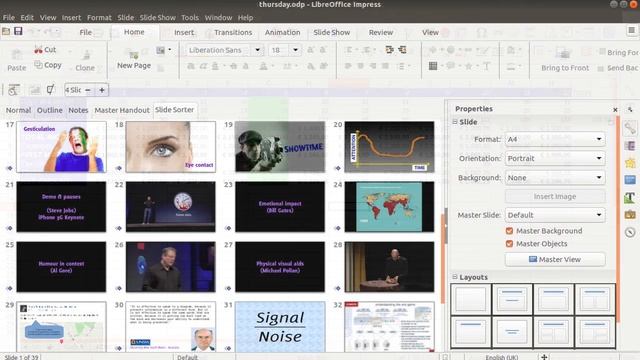Image resolution: width=640 pixels, height=360 pixels.
Task: Open the Format dropdown showing A4
Action: tap(555, 139)
